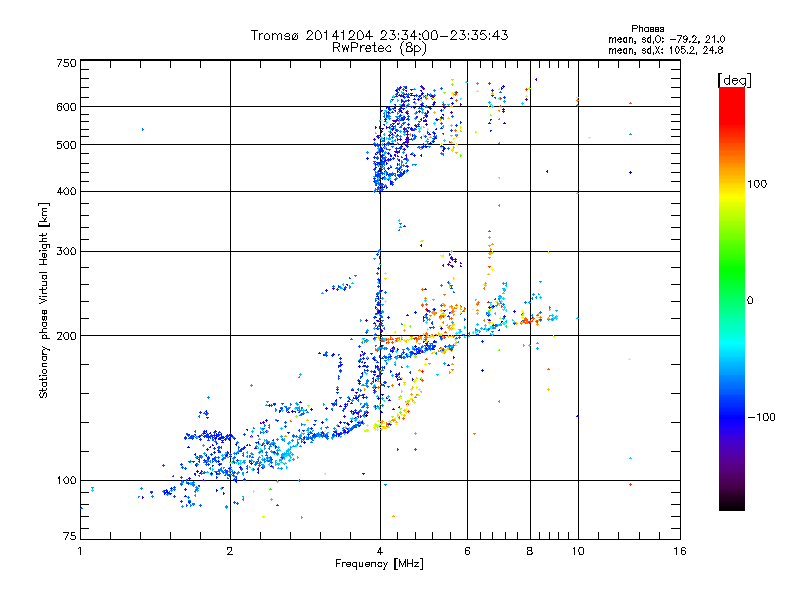The image size is (800, 600).
Task: Click the y-axis tick label '75'
Action: point(70,536)
